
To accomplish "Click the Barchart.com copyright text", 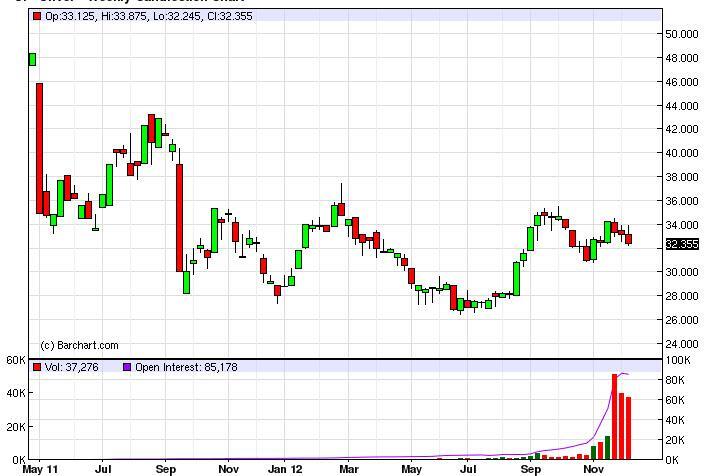I will click(x=79, y=345).
